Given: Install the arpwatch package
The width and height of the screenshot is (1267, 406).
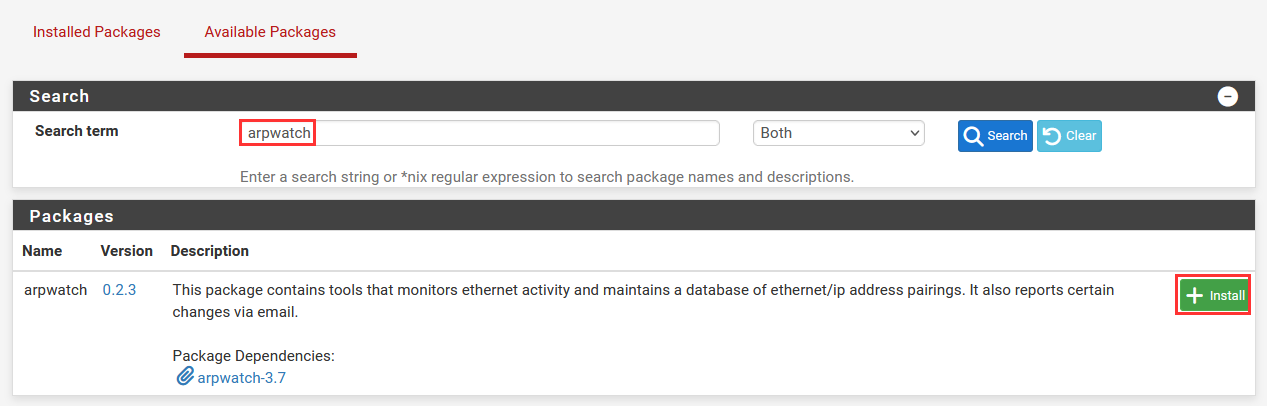Looking at the screenshot, I should click(x=1214, y=296).
